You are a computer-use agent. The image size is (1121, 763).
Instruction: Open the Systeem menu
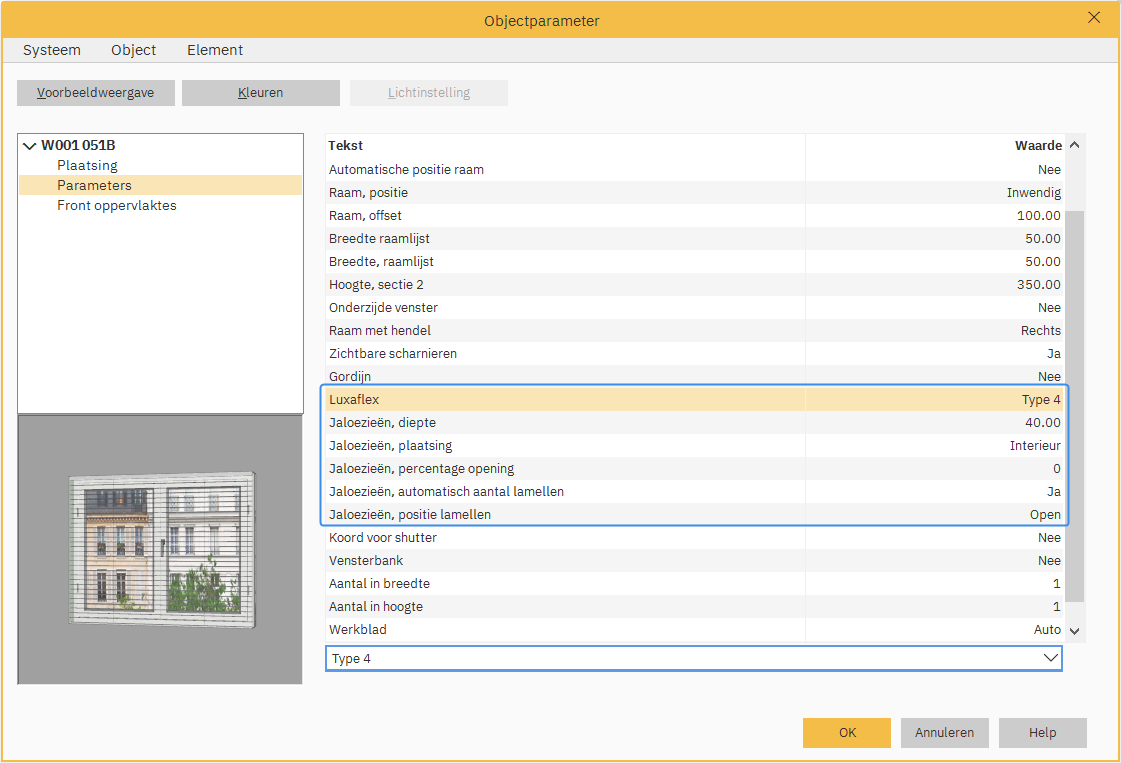point(51,50)
